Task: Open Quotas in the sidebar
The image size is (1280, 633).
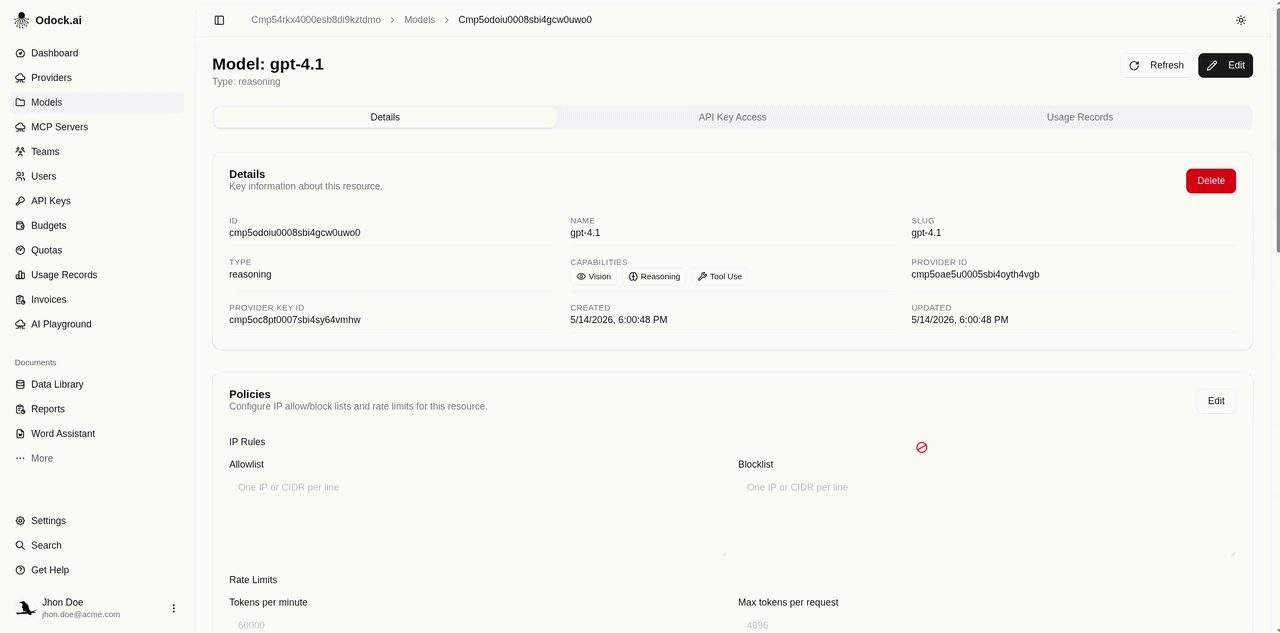Action: point(97,250)
